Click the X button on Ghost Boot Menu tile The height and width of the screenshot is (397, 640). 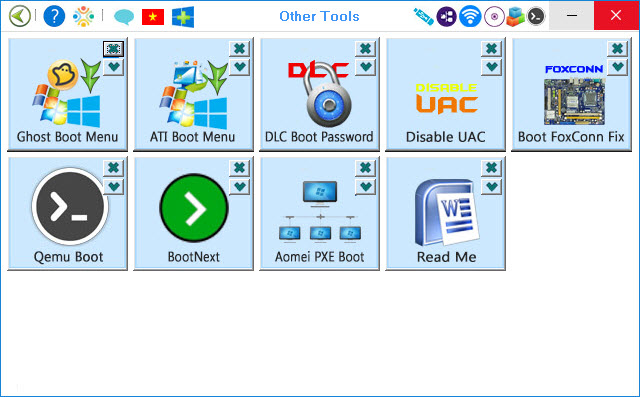[x=113, y=49]
